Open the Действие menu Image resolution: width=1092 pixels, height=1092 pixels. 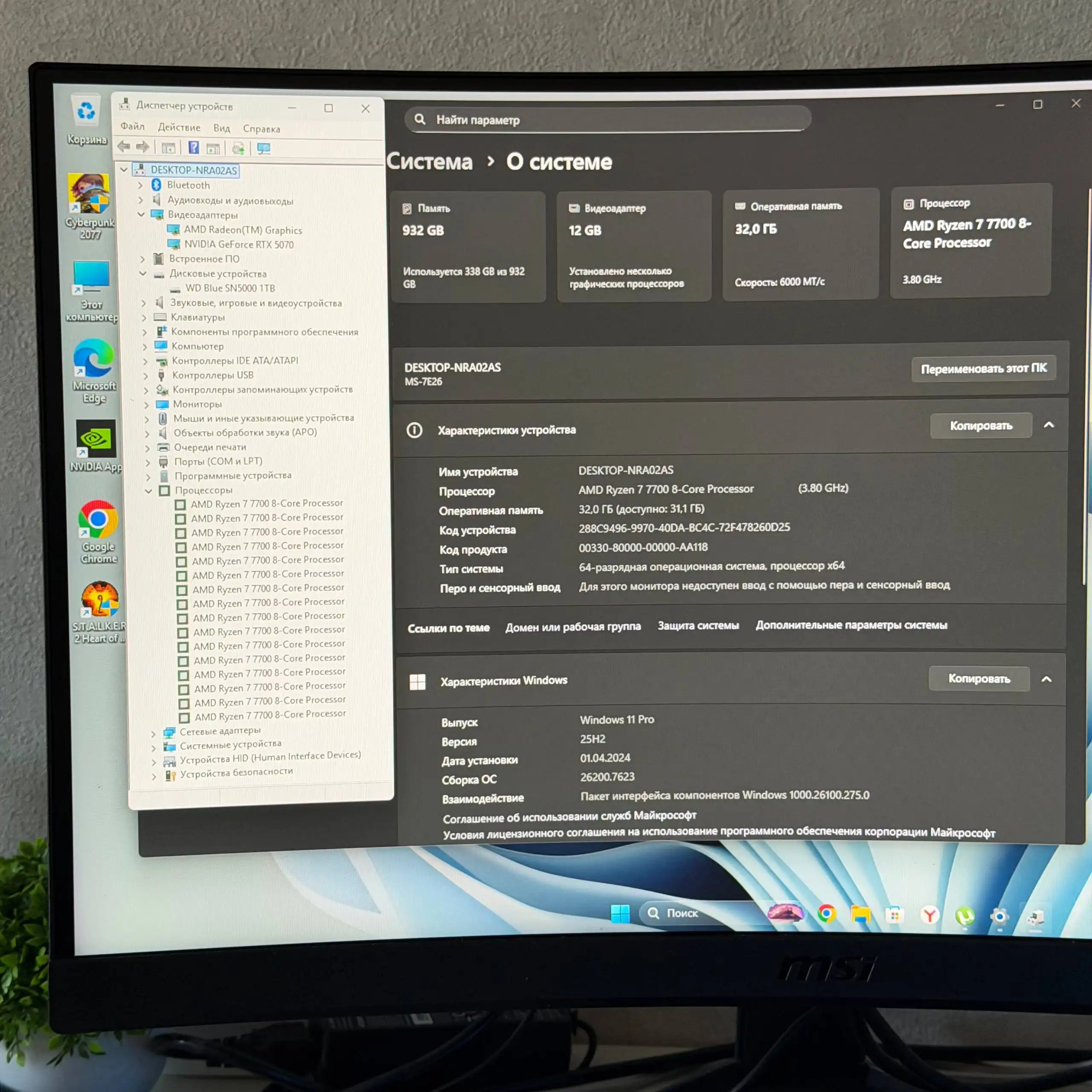(179, 128)
